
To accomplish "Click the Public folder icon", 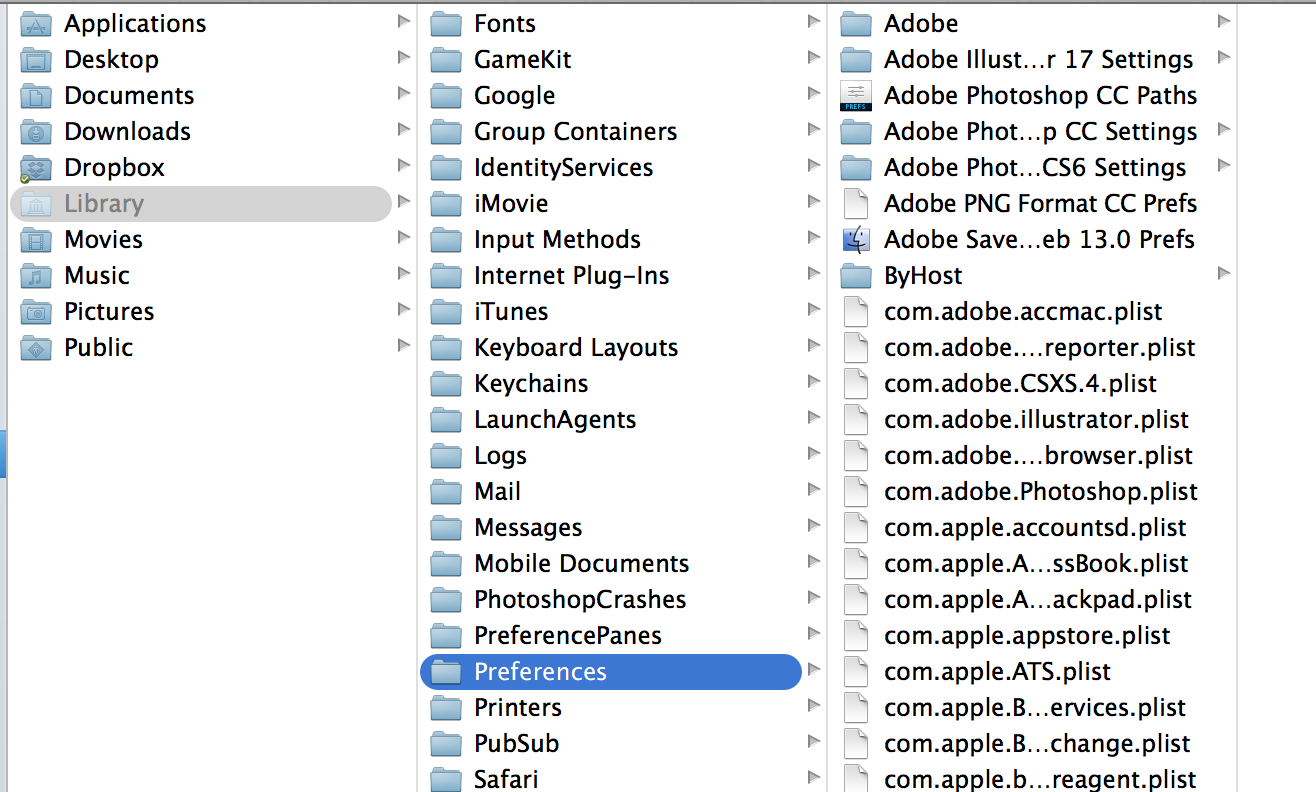I will coord(36,348).
